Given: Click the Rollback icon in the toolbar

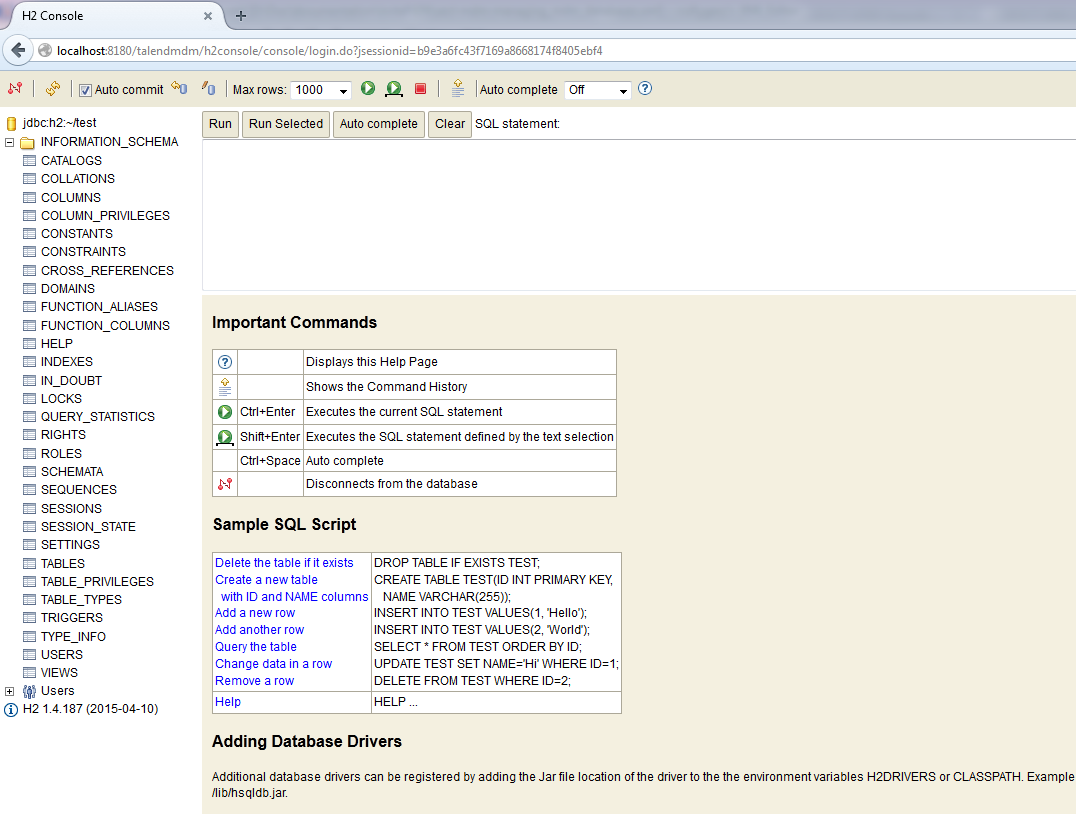Looking at the screenshot, I should tap(179, 89).
